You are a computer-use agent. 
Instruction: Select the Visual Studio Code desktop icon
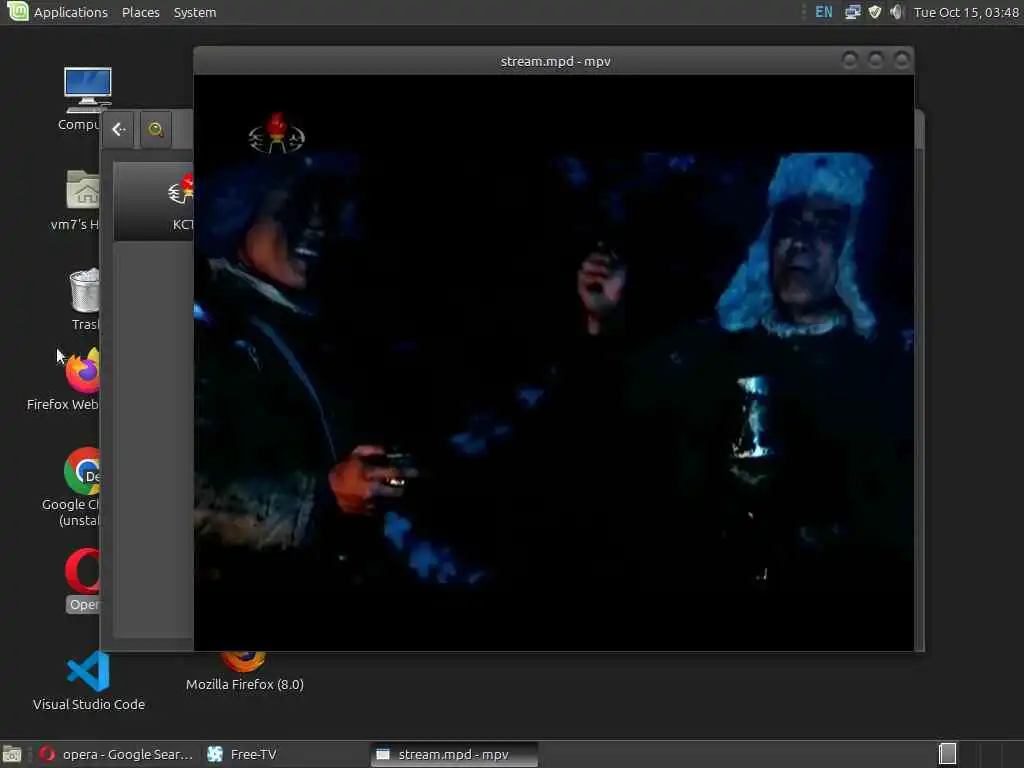[89, 680]
